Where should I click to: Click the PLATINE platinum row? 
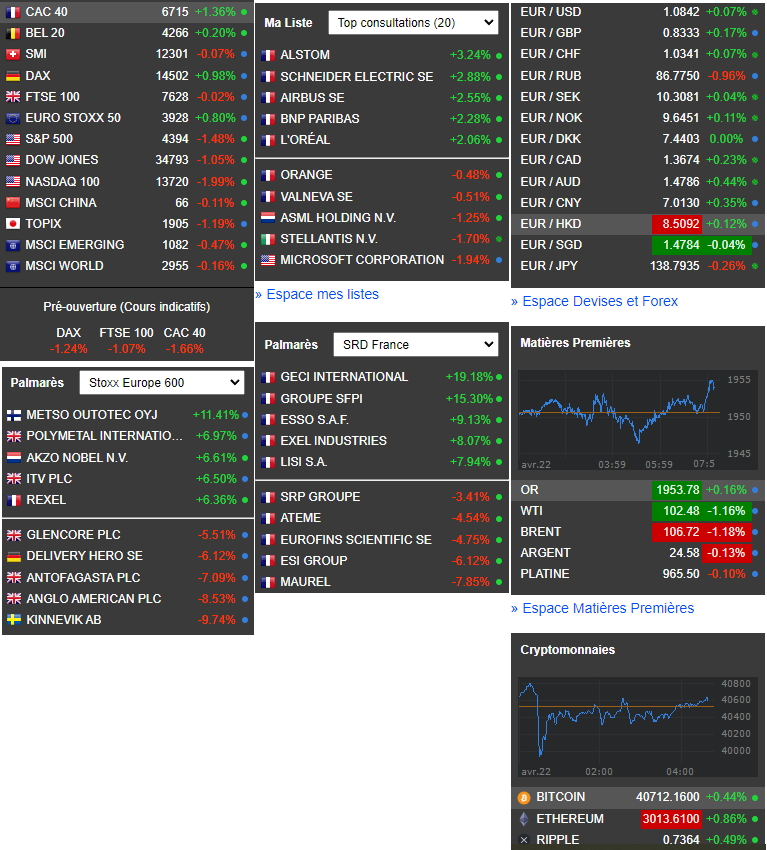pyautogui.click(x=637, y=574)
